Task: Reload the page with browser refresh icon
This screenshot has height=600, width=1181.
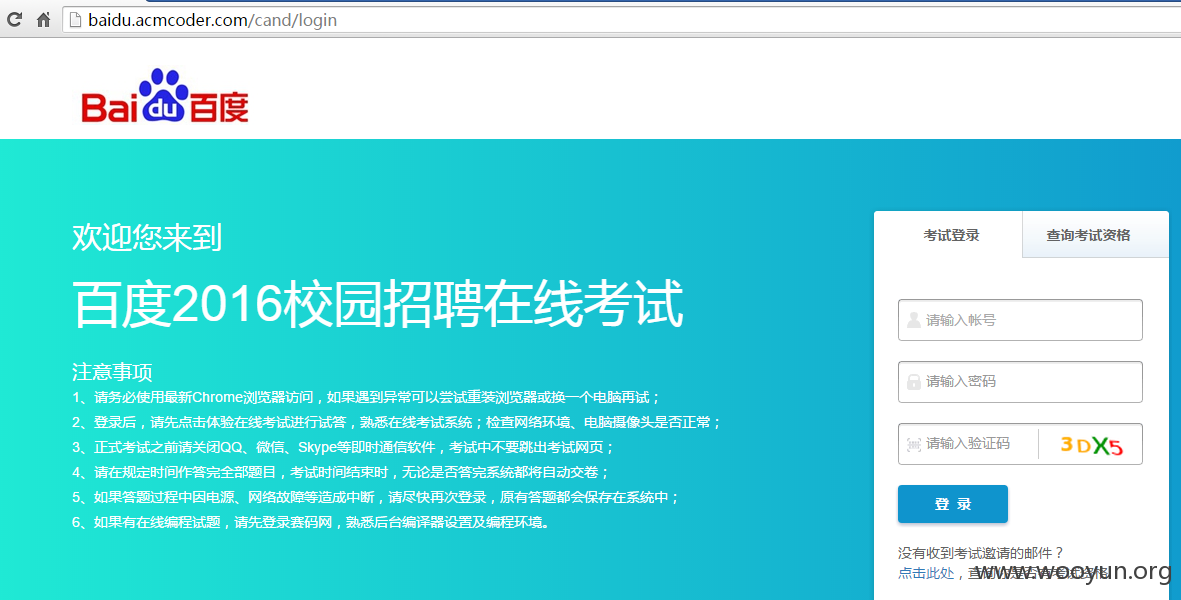Action: [x=14, y=20]
